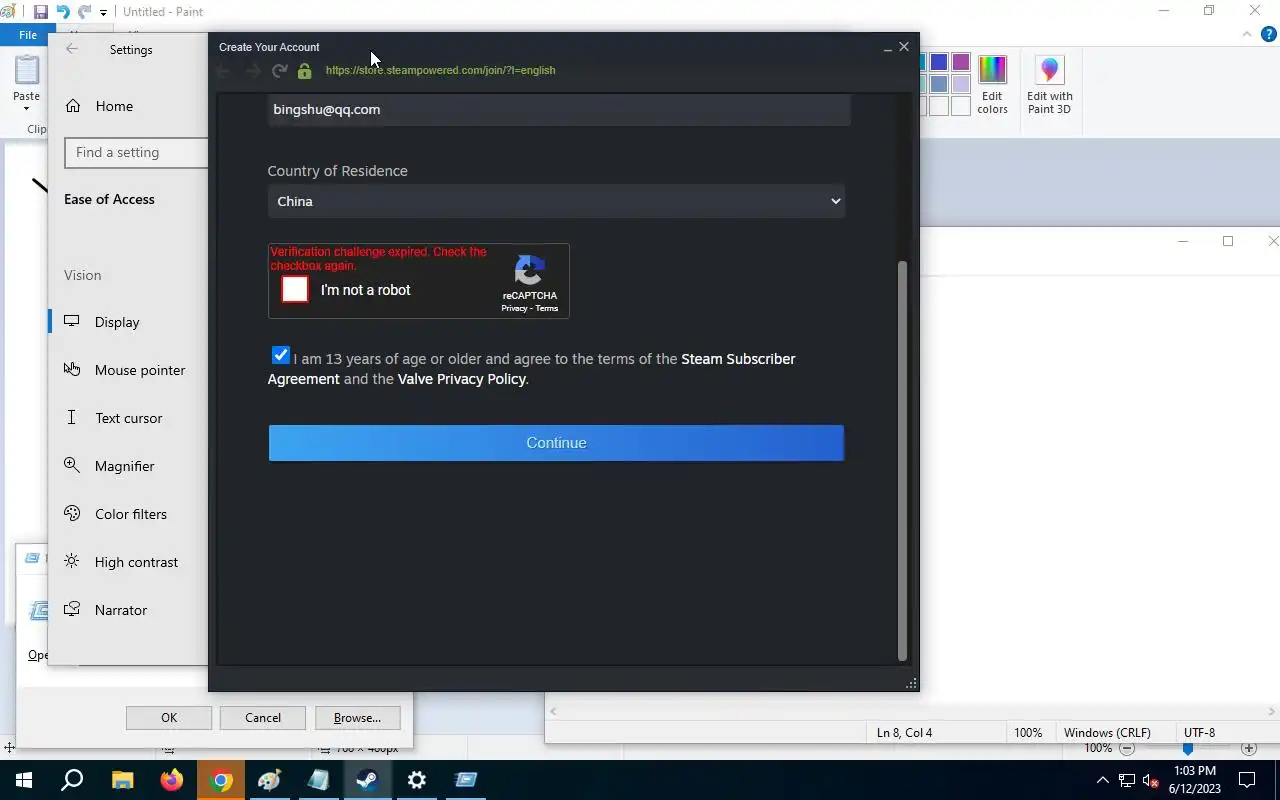Click Cancel in the dialog behind Settings

263,717
